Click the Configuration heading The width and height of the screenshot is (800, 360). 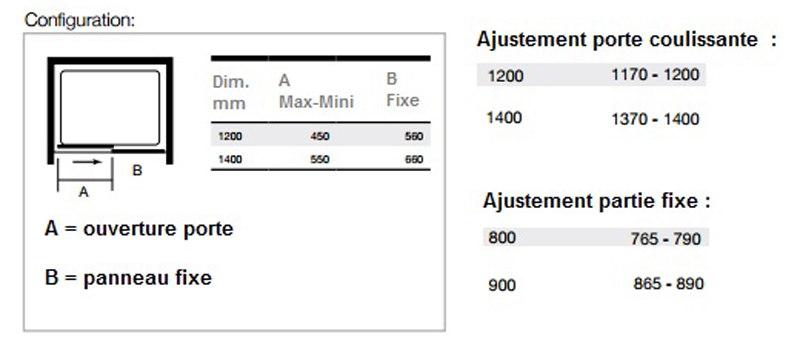[80, 20]
